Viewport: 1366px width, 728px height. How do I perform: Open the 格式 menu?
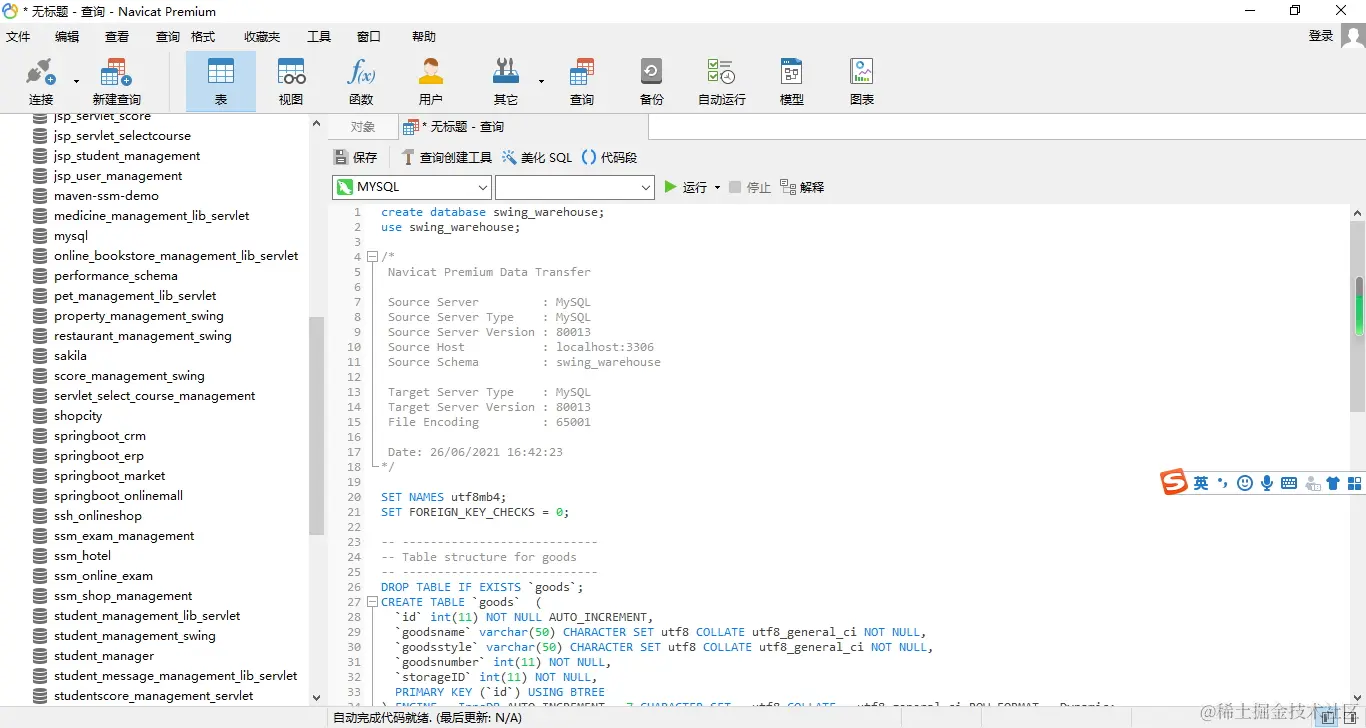point(203,36)
